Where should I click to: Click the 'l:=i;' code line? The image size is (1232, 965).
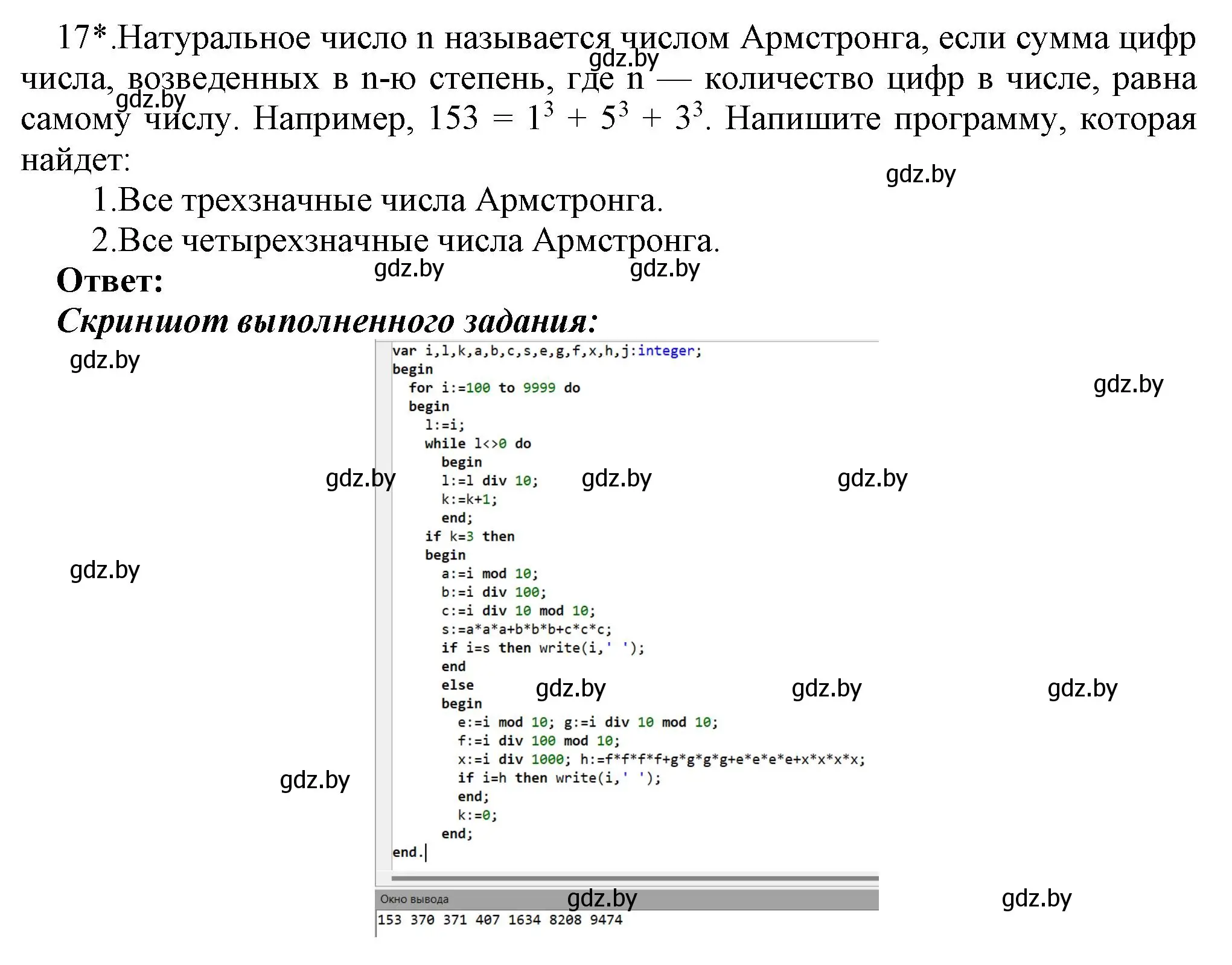tap(445, 425)
